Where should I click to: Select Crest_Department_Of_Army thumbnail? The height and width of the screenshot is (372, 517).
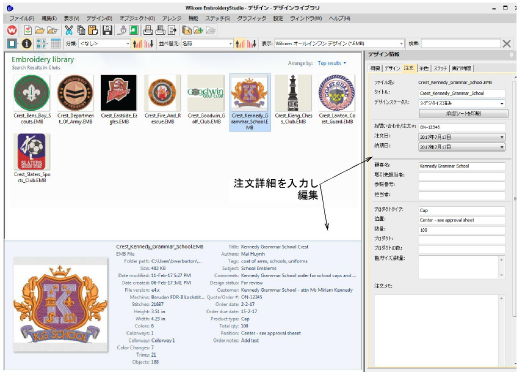(x=75, y=99)
